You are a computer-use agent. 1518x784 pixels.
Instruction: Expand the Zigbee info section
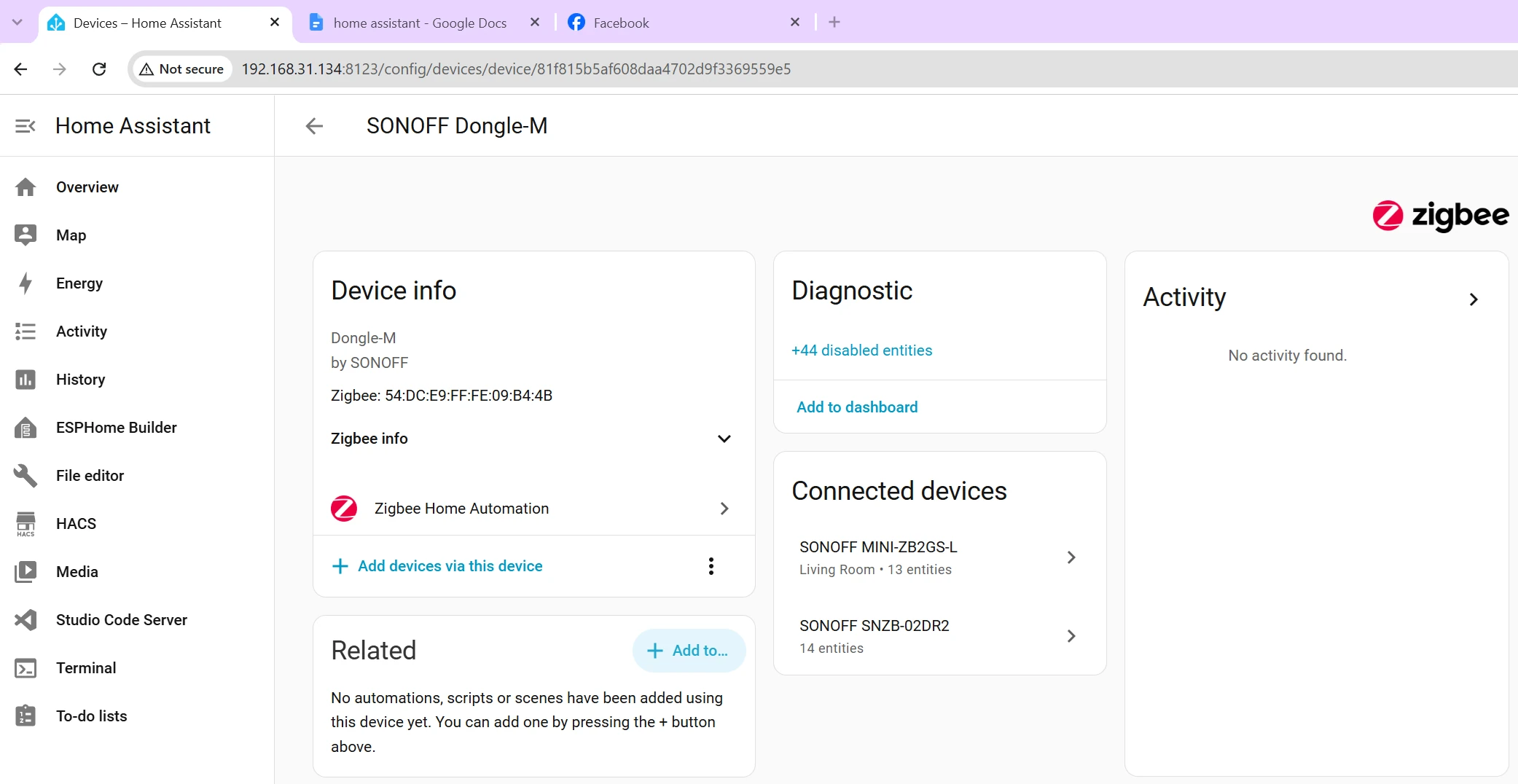coord(724,439)
